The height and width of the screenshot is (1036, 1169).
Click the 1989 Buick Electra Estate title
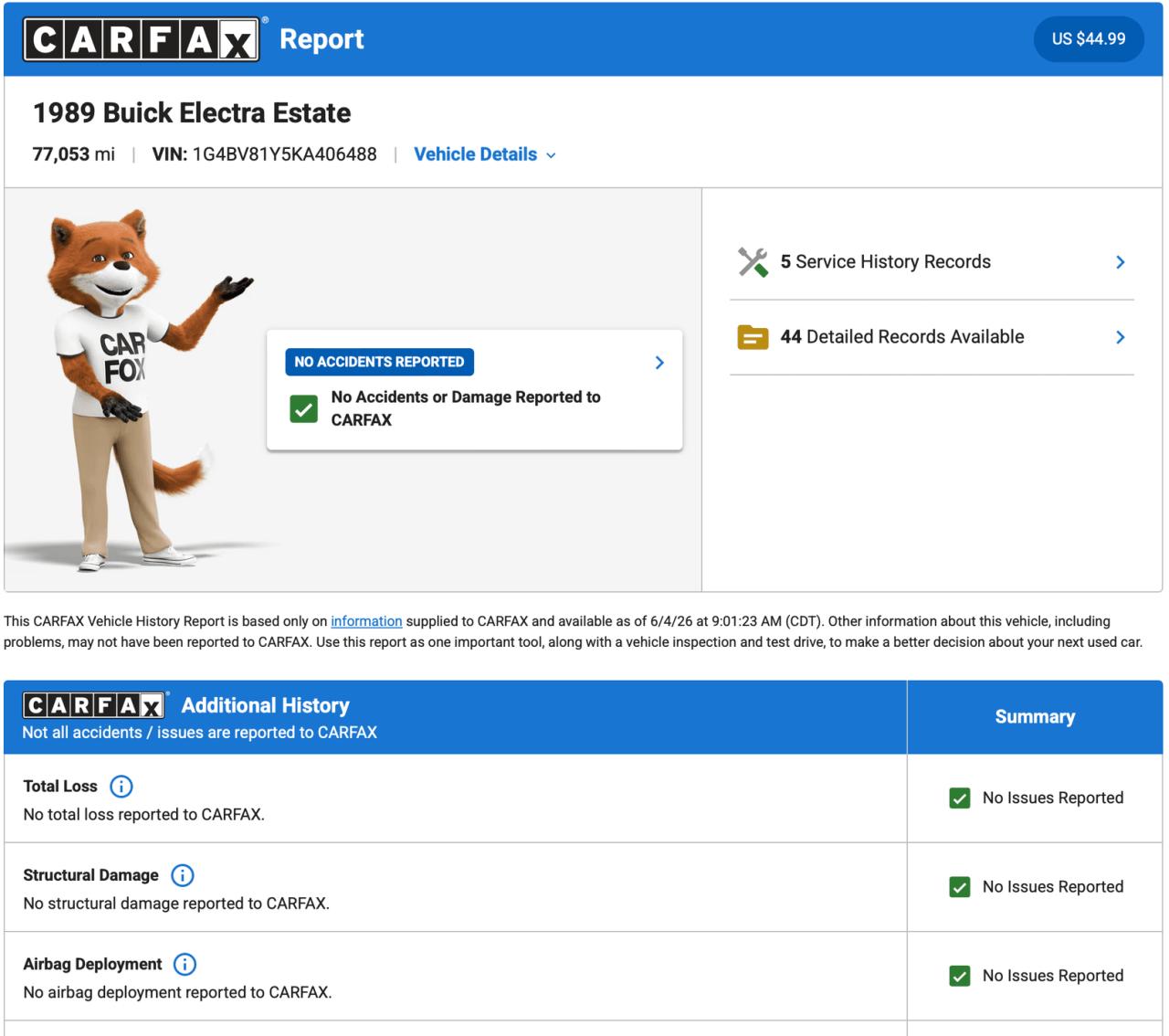[x=192, y=113]
